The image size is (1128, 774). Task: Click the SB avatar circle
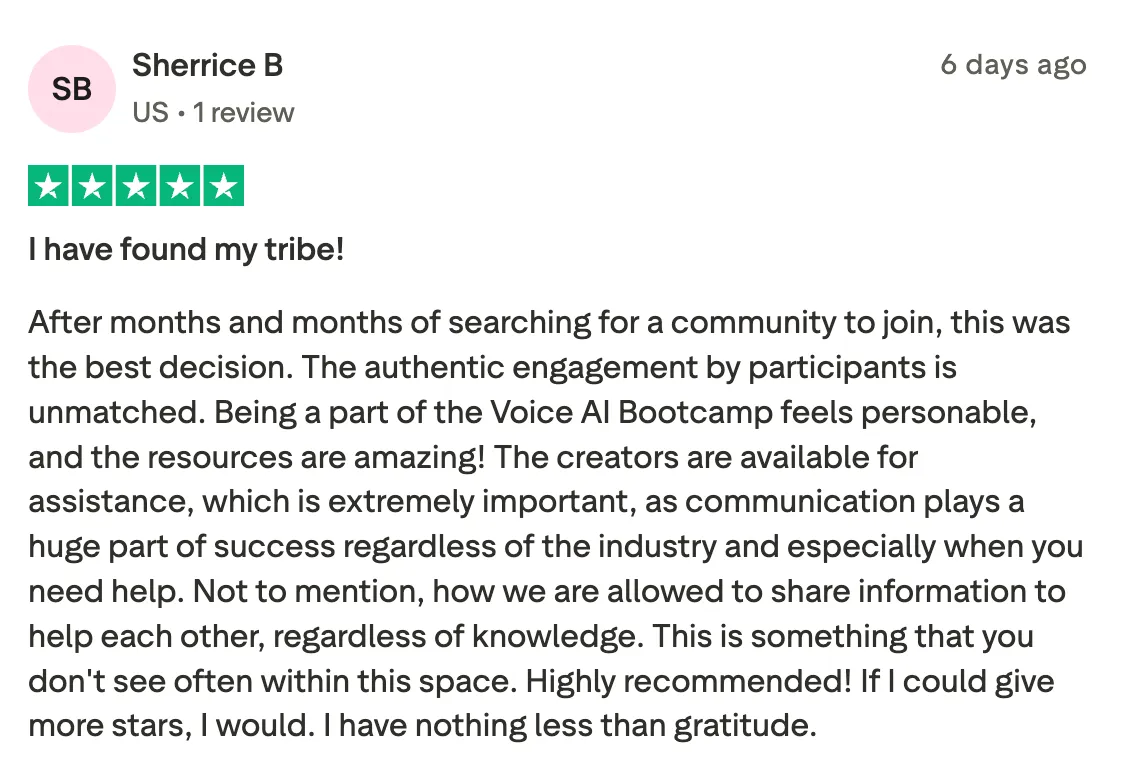point(72,89)
